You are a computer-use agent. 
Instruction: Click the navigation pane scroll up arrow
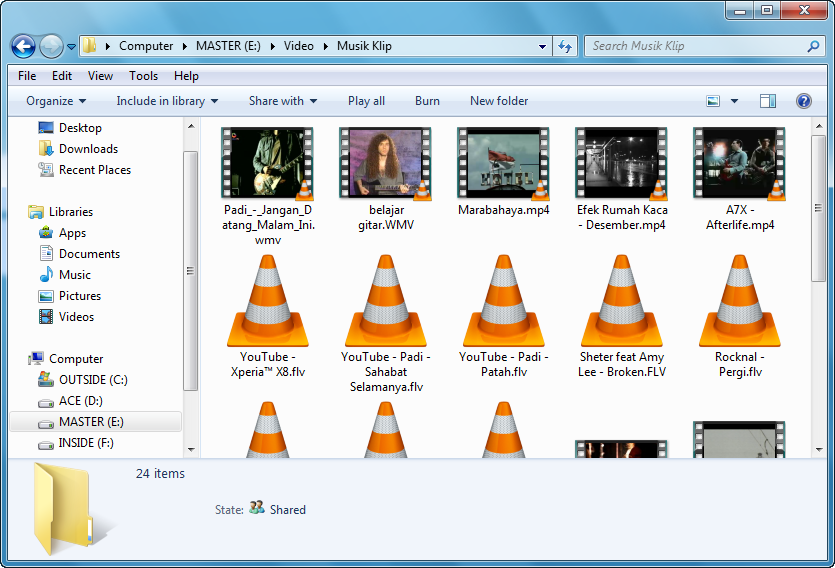coord(191,126)
